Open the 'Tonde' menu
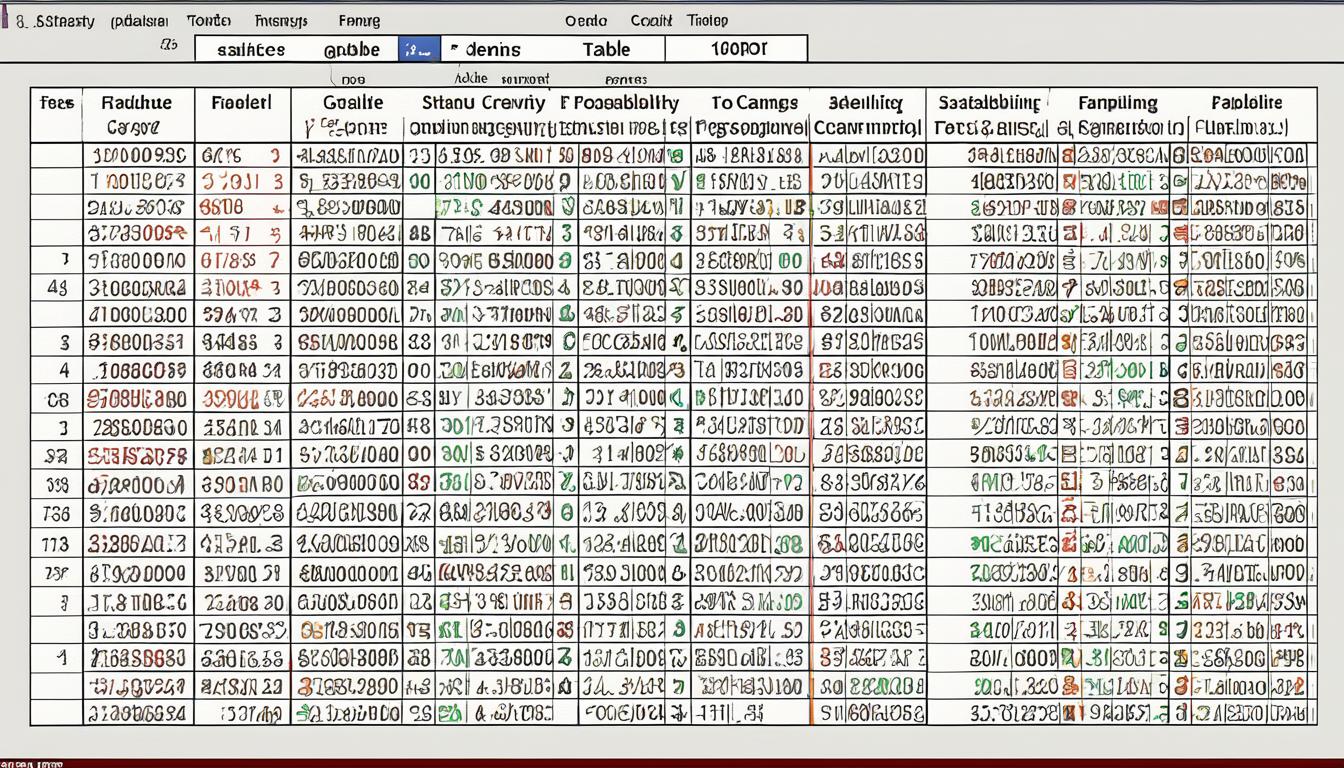 pyautogui.click(x=208, y=20)
